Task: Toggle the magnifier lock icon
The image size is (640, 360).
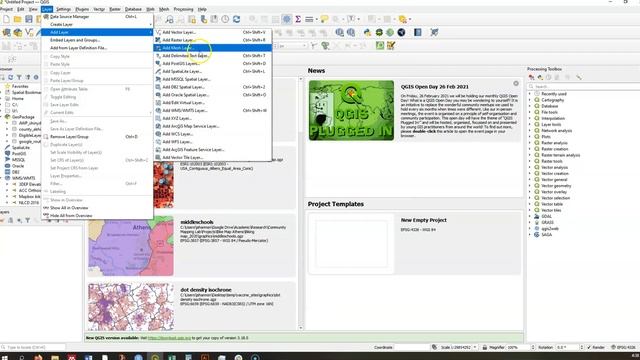Action: (484, 347)
